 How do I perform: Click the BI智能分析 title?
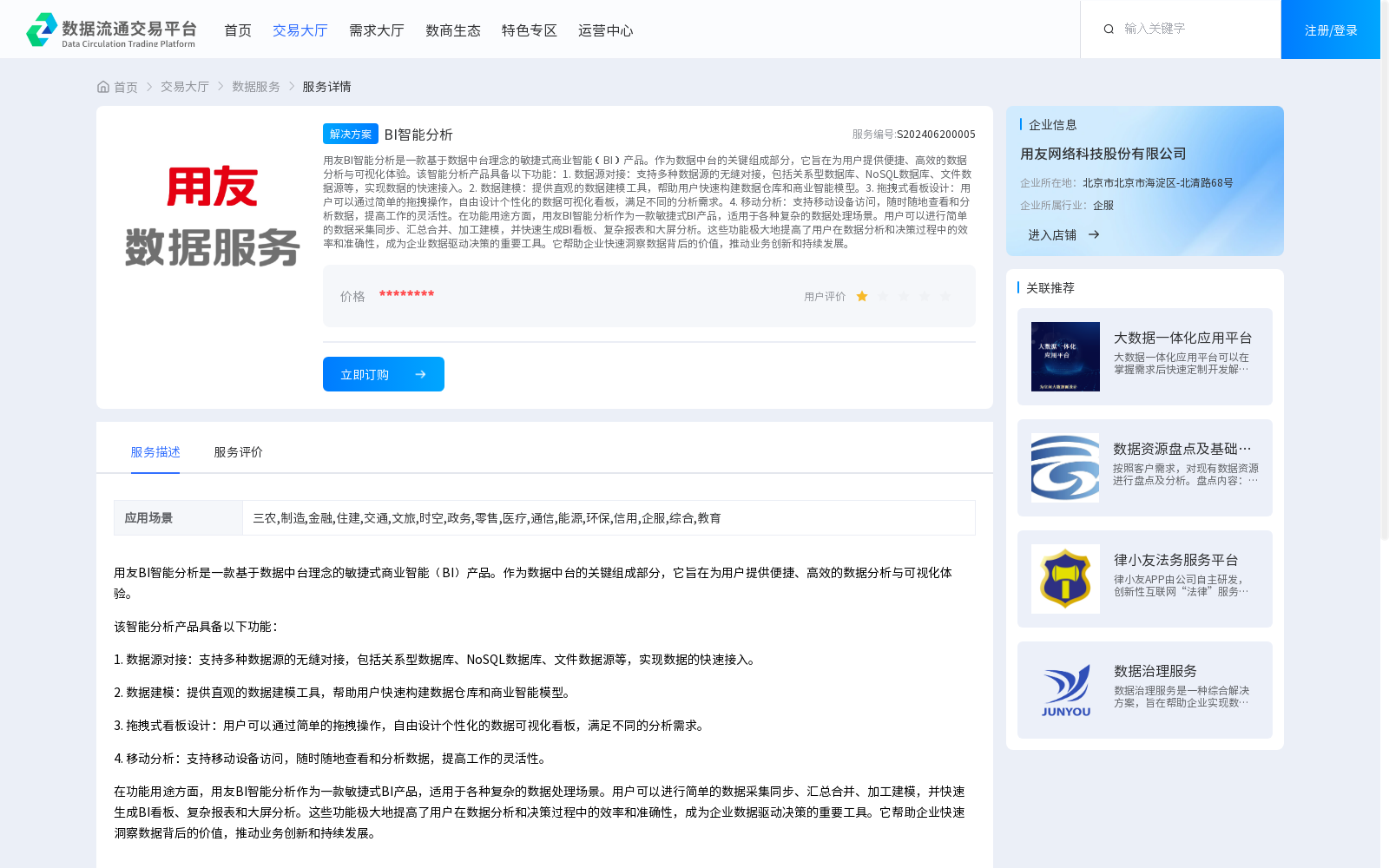click(418, 135)
